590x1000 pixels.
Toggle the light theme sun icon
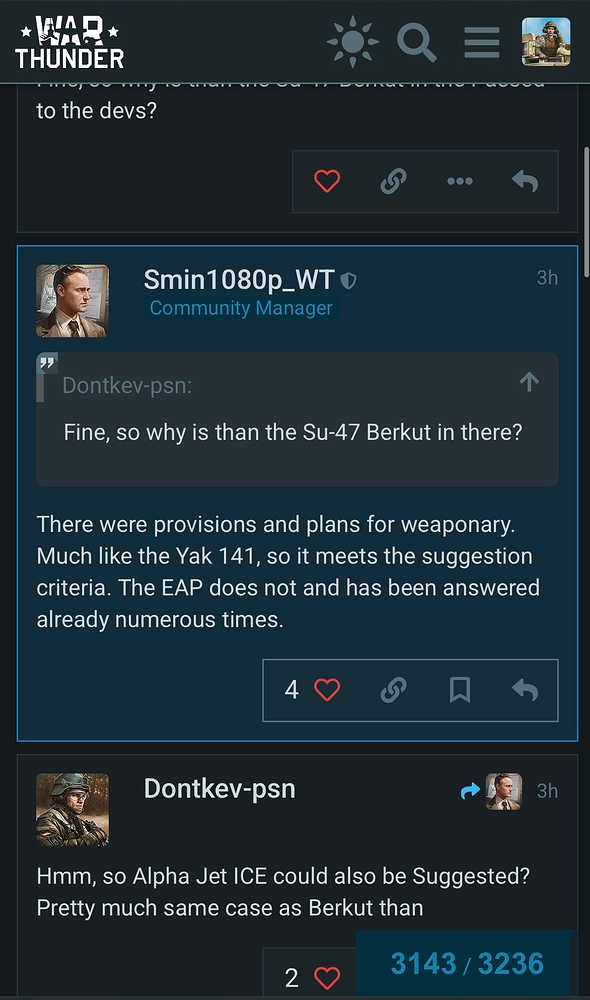coord(352,42)
